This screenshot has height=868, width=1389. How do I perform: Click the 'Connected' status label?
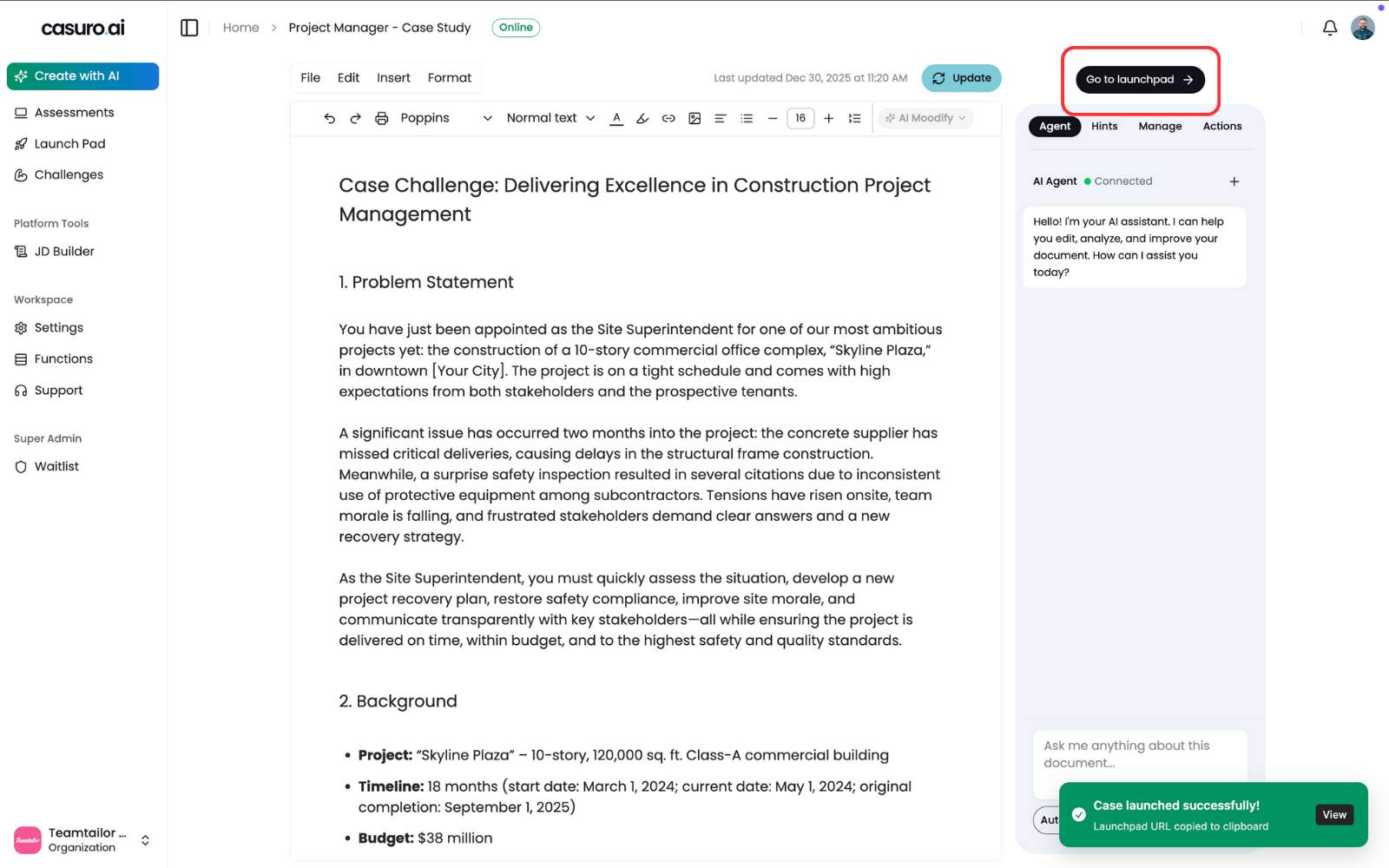click(1122, 181)
